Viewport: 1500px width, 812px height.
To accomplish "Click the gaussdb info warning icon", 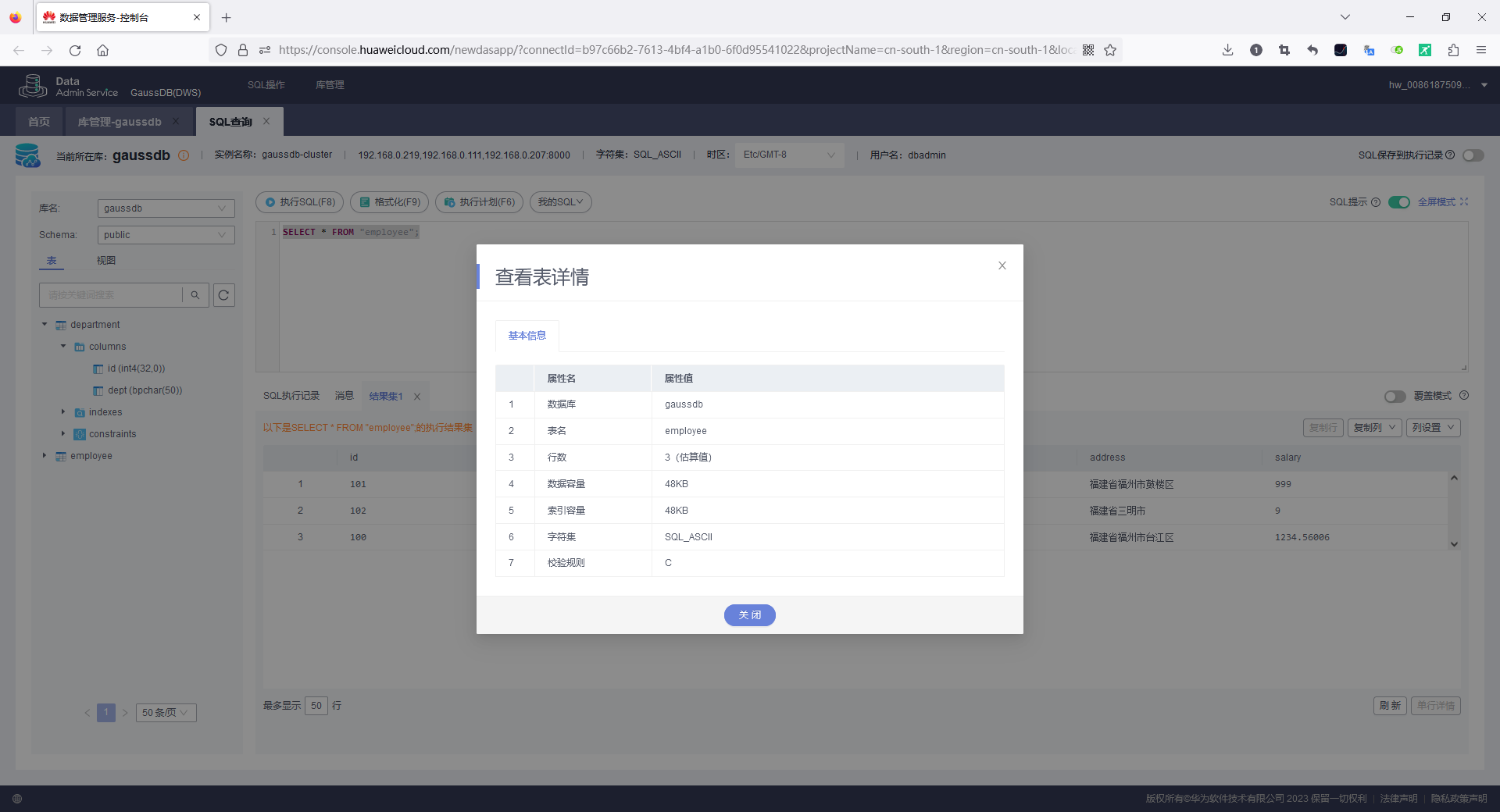I will pyautogui.click(x=184, y=155).
